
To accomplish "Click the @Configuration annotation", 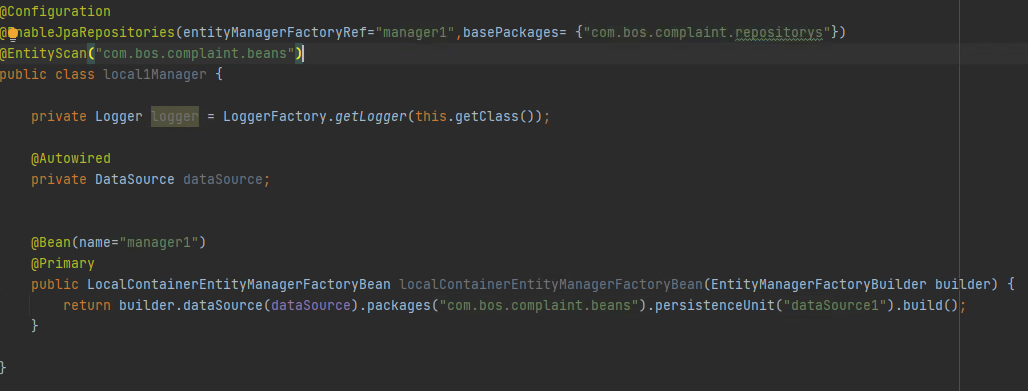I will tap(55, 11).
